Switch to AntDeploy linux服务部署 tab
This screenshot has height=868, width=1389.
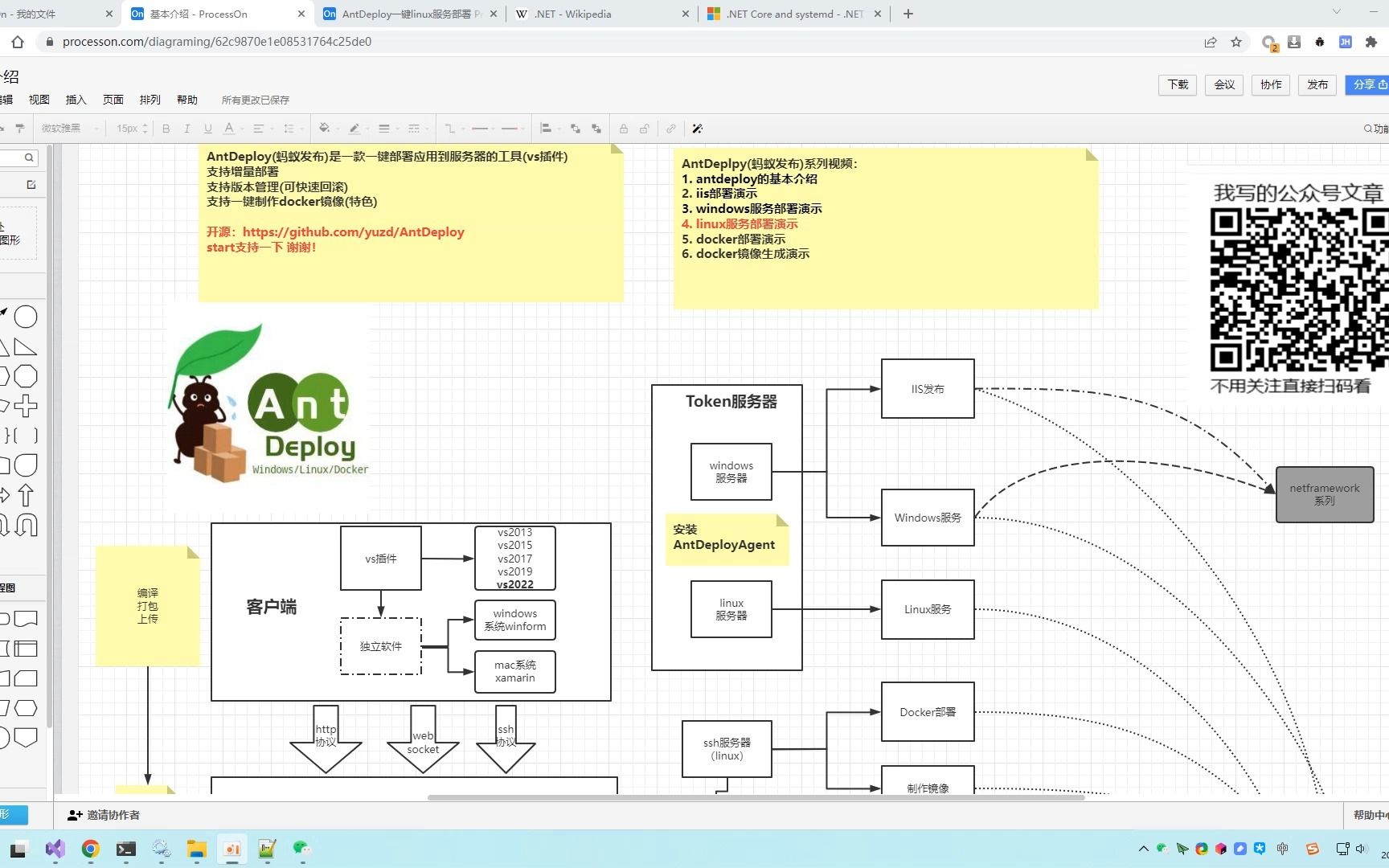point(411,14)
